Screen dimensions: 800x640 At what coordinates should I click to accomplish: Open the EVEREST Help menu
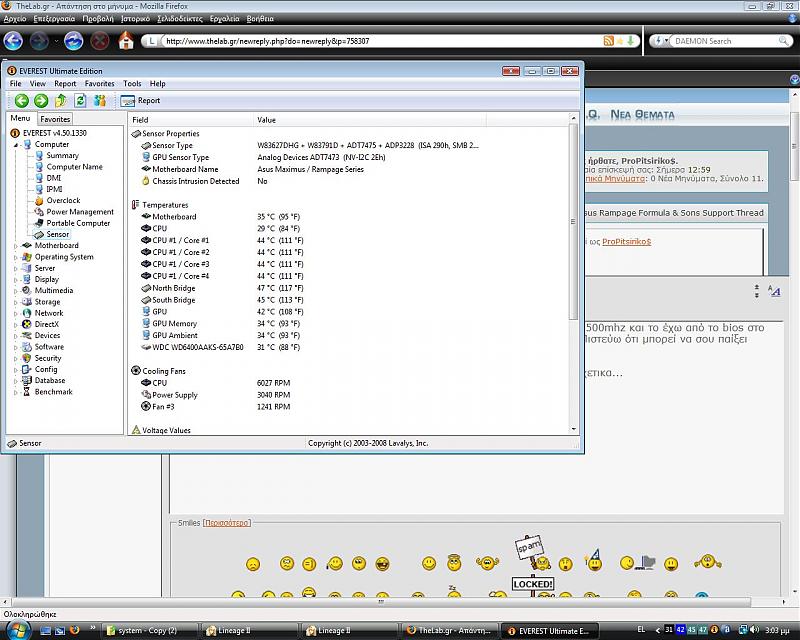[158, 84]
